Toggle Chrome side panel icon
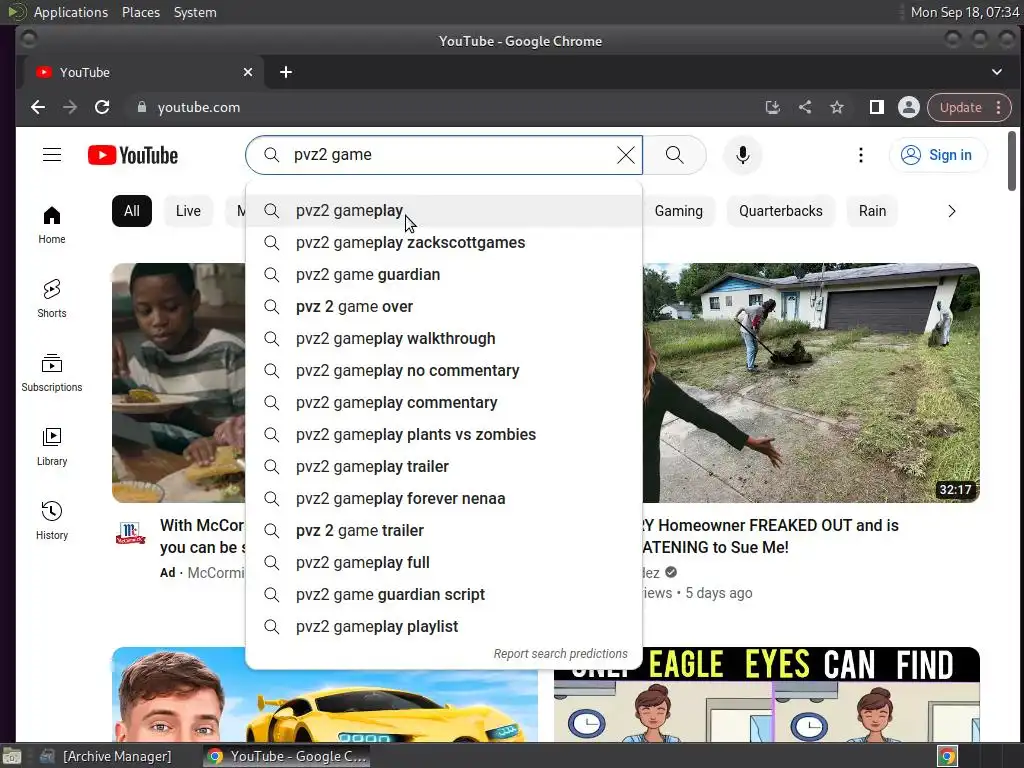The width and height of the screenshot is (1024, 768). 876,107
